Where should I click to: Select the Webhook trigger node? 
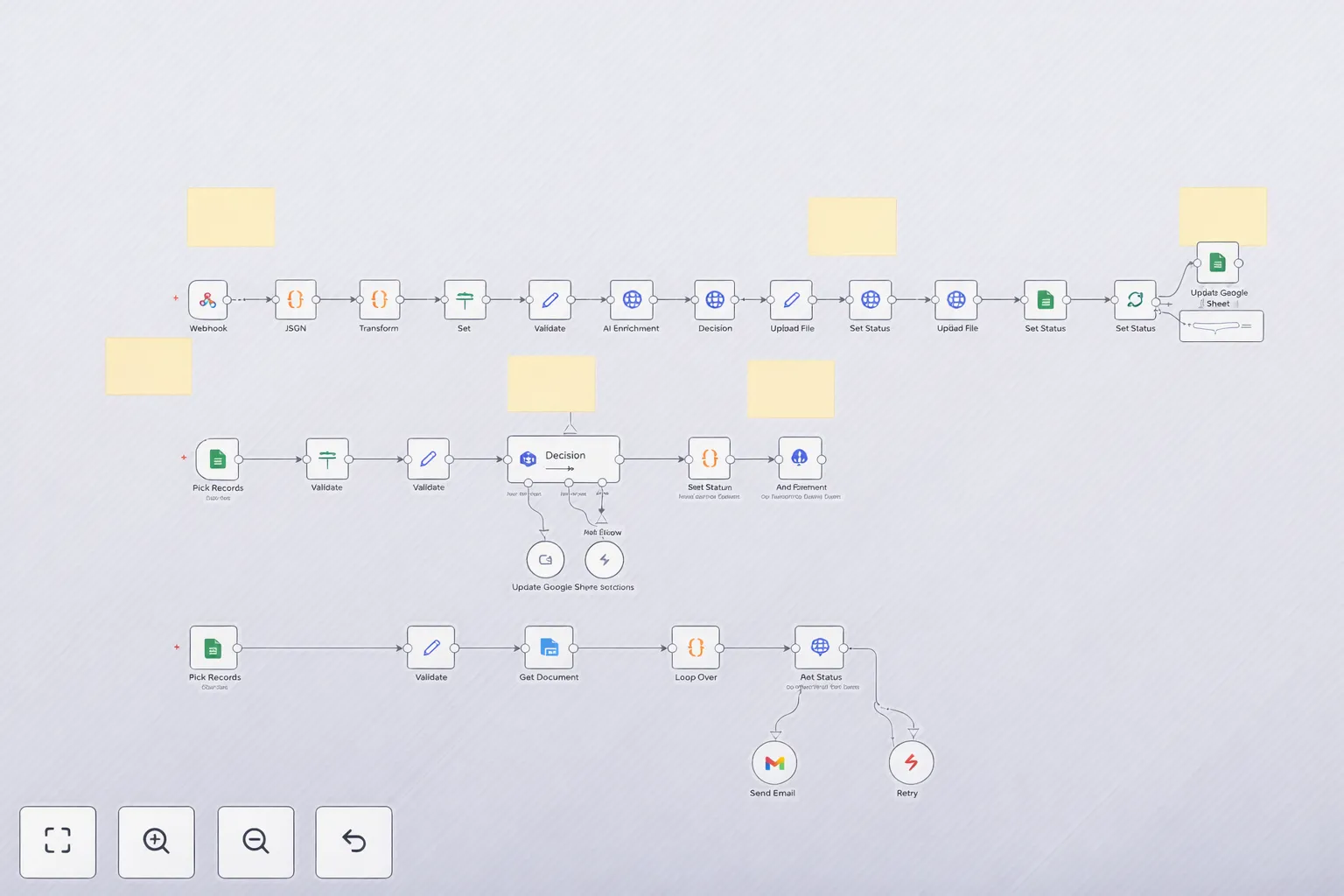(x=207, y=300)
